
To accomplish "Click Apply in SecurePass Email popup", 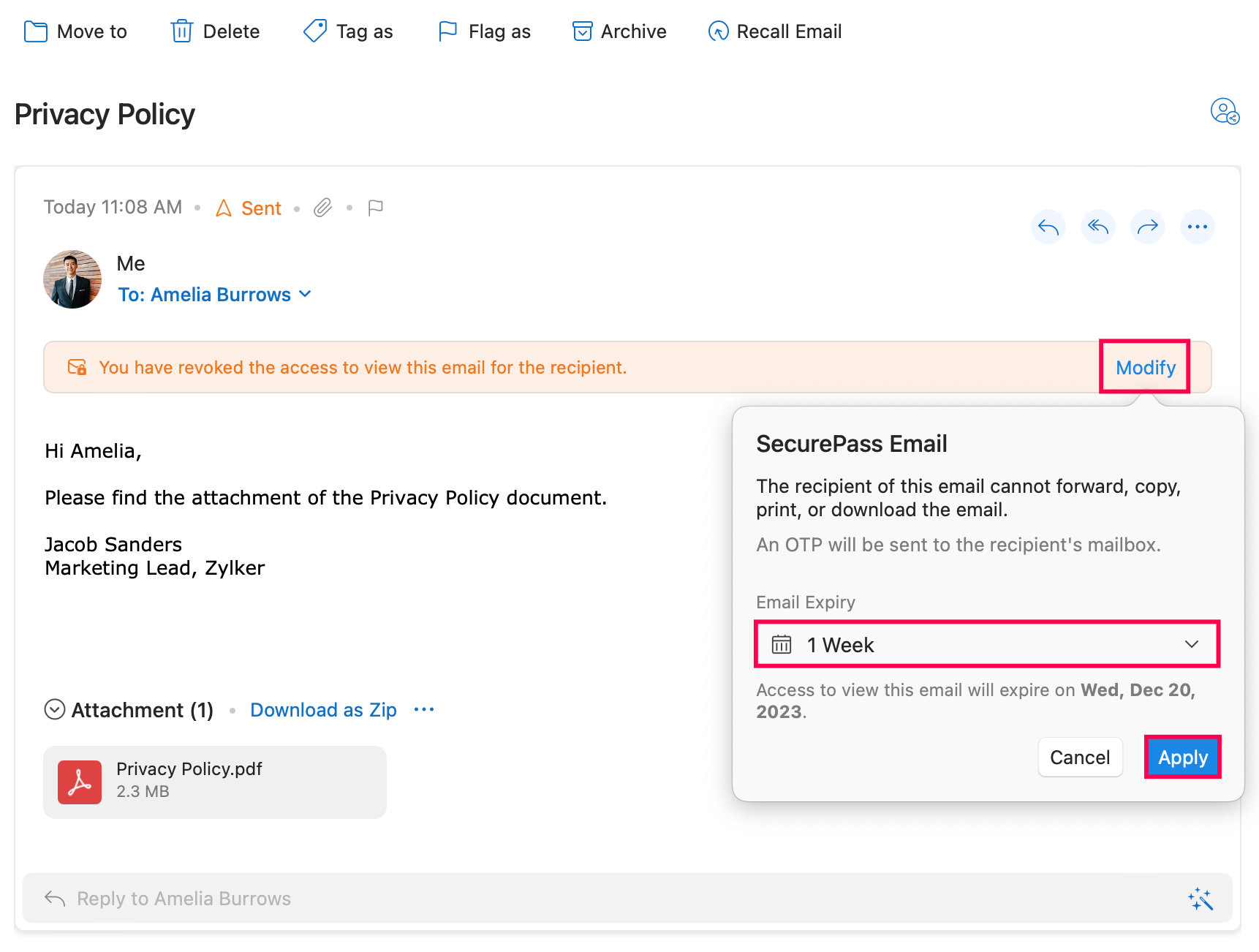I will tap(1182, 758).
